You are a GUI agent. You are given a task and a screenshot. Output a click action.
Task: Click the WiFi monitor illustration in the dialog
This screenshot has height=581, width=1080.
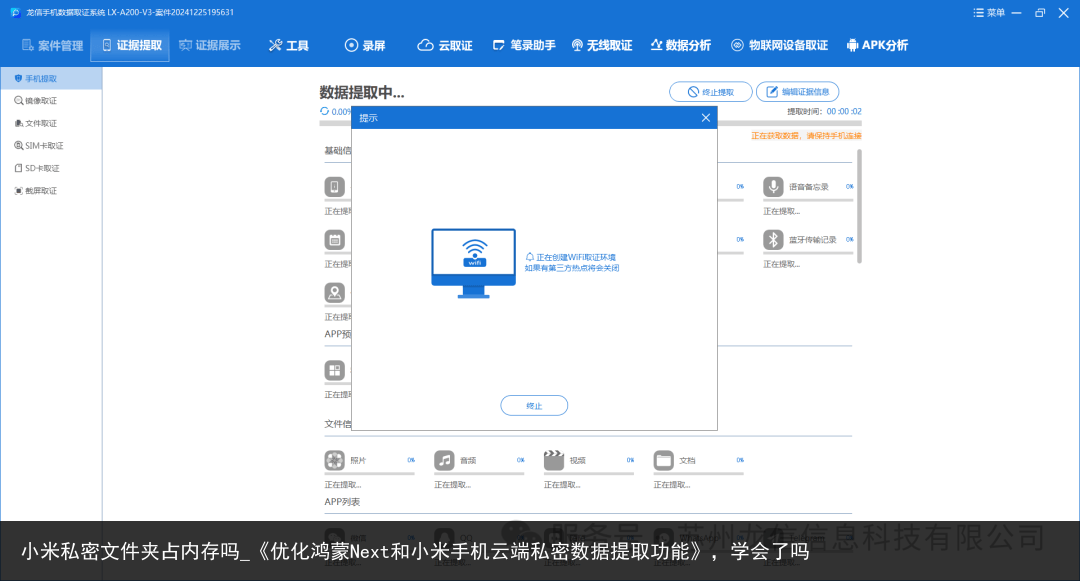[473, 264]
